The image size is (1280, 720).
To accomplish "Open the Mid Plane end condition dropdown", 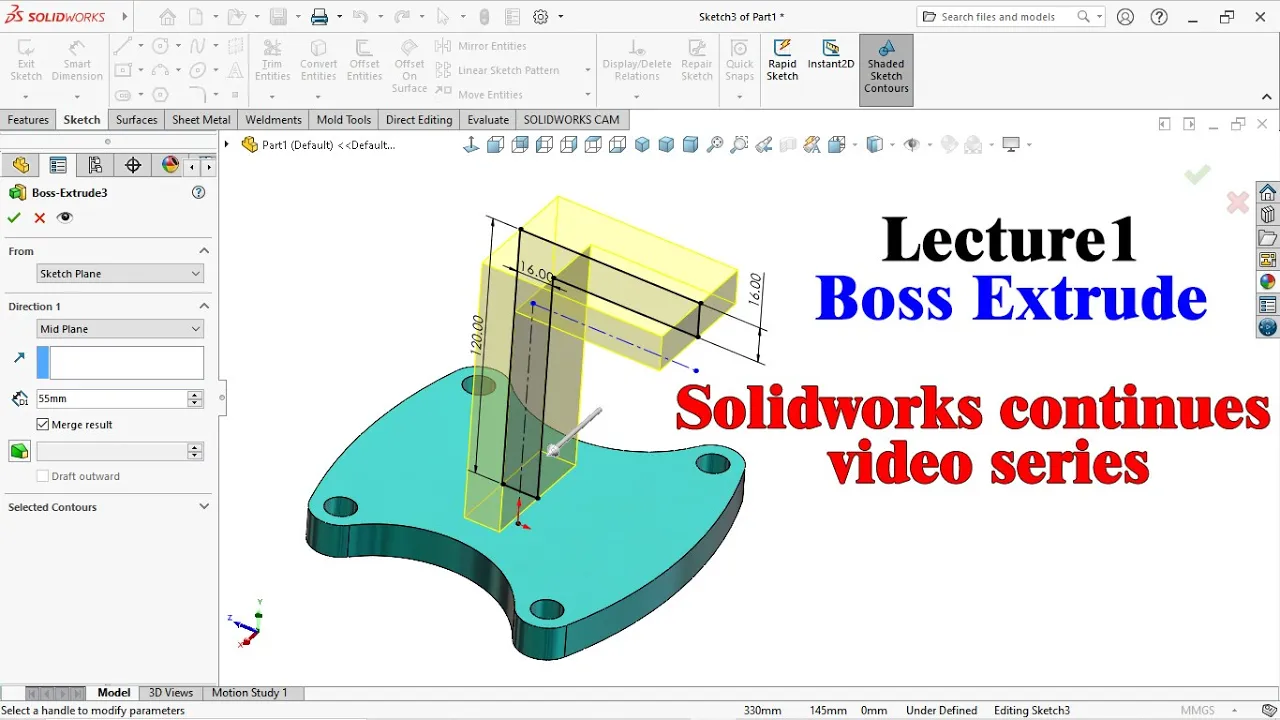I will 120,328.
